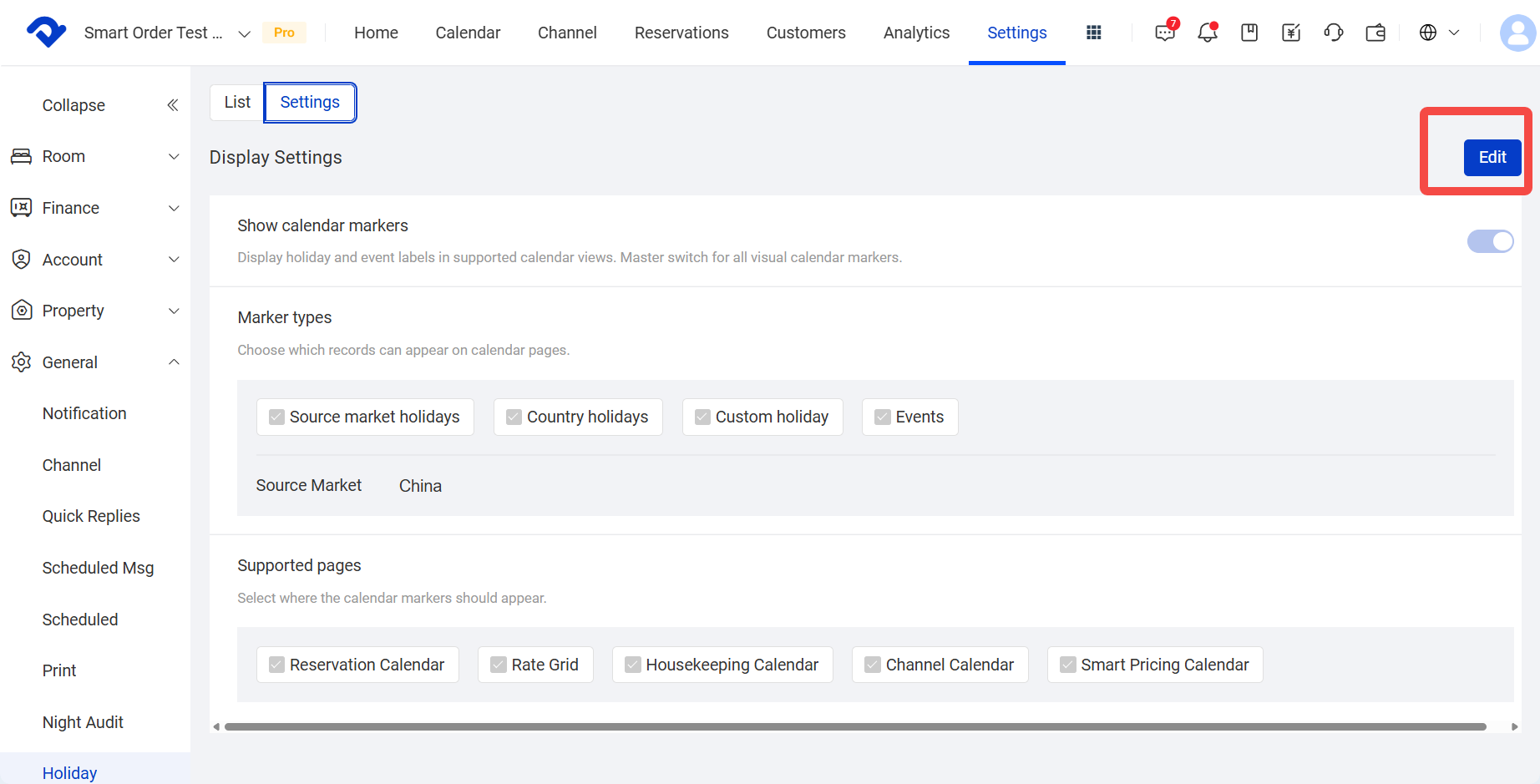Check Source market holidays checkbox
Image resolution: width=1540 pixels, height=784 pixels.
pos(276,417)
